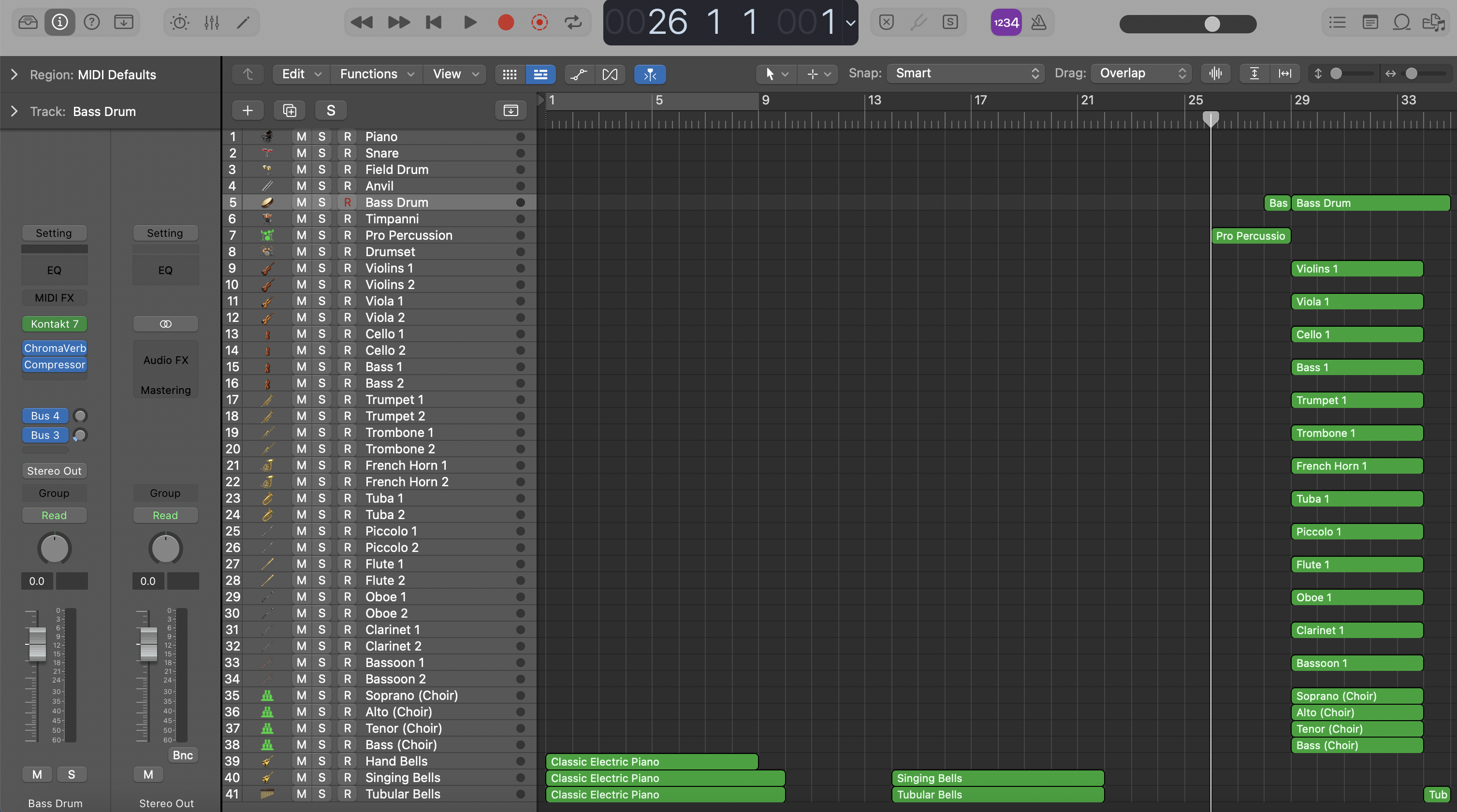The height and width of the screenshot is (812, 1457).
Task: Toggle the Count-in 1234 button
Action: pyautogui.click(x=1006, y=23)
